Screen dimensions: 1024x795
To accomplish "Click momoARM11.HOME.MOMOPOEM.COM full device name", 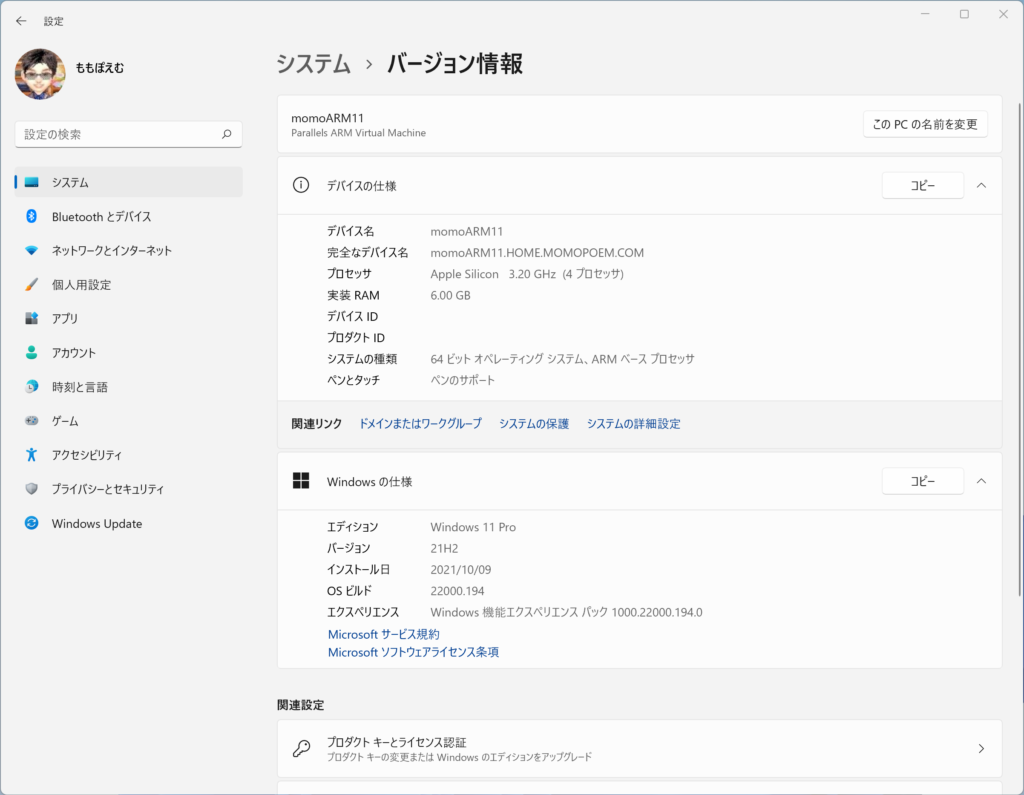I will click(537, 252).
